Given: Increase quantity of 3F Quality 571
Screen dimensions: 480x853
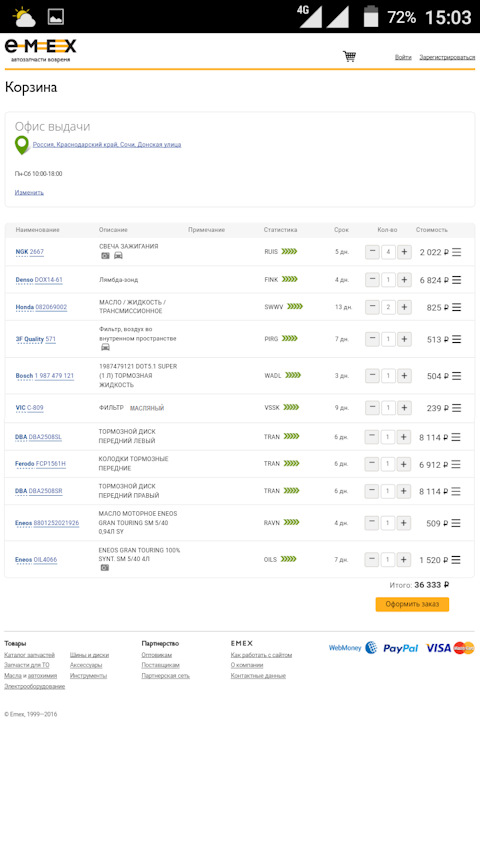Looking at the screenshot, I should 404,339.
